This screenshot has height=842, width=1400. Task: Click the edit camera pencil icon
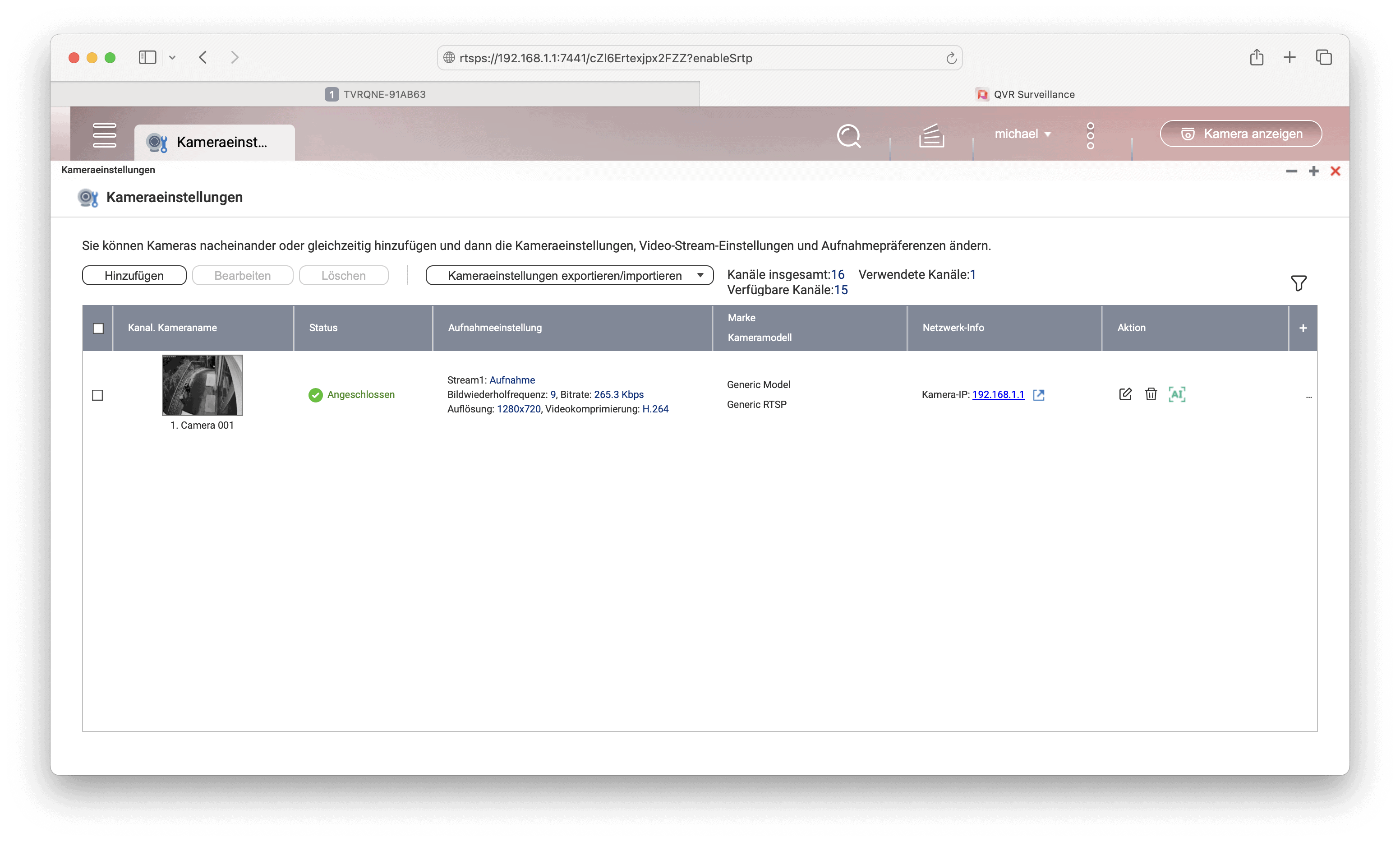1125,394
